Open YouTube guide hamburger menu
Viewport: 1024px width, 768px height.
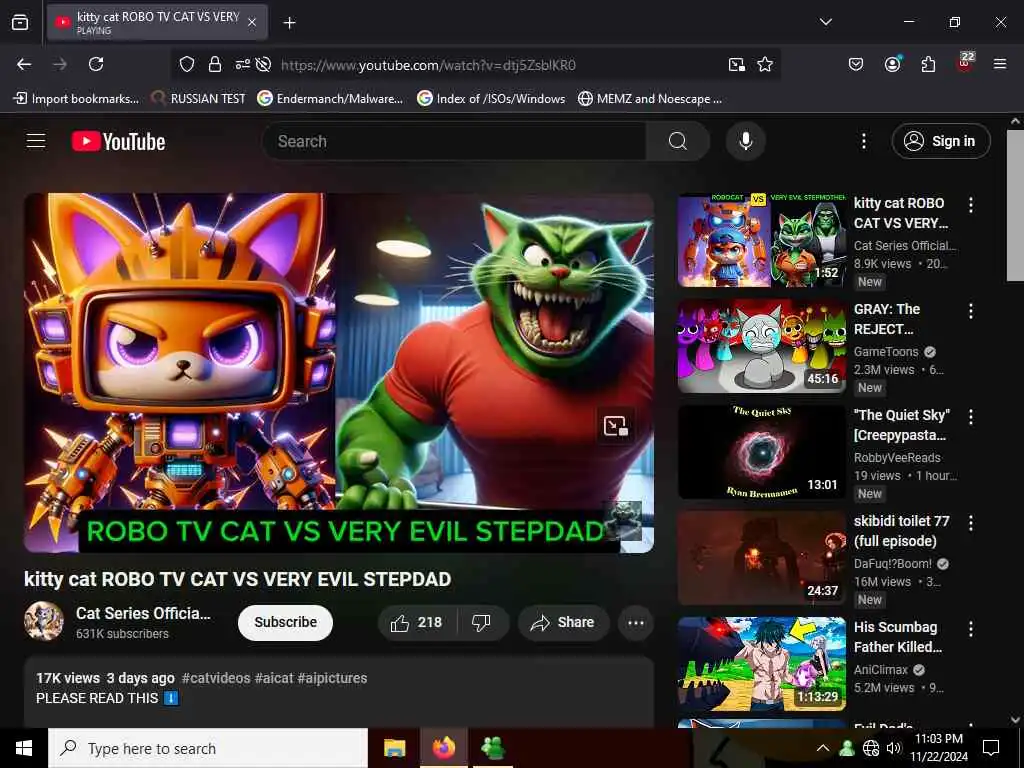tap(36, 141)
